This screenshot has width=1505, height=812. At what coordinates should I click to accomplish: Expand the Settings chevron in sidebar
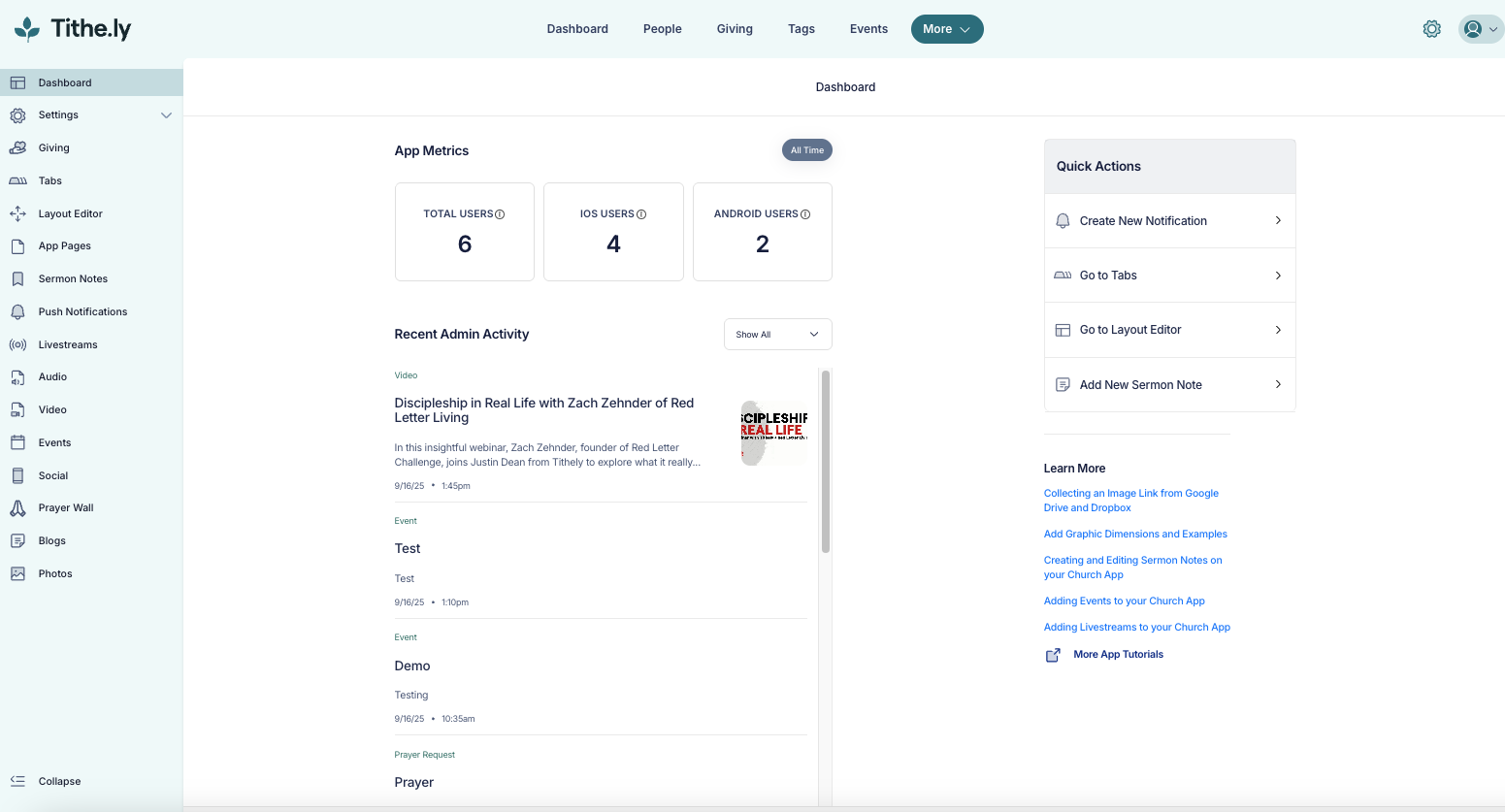pos(166,115)
